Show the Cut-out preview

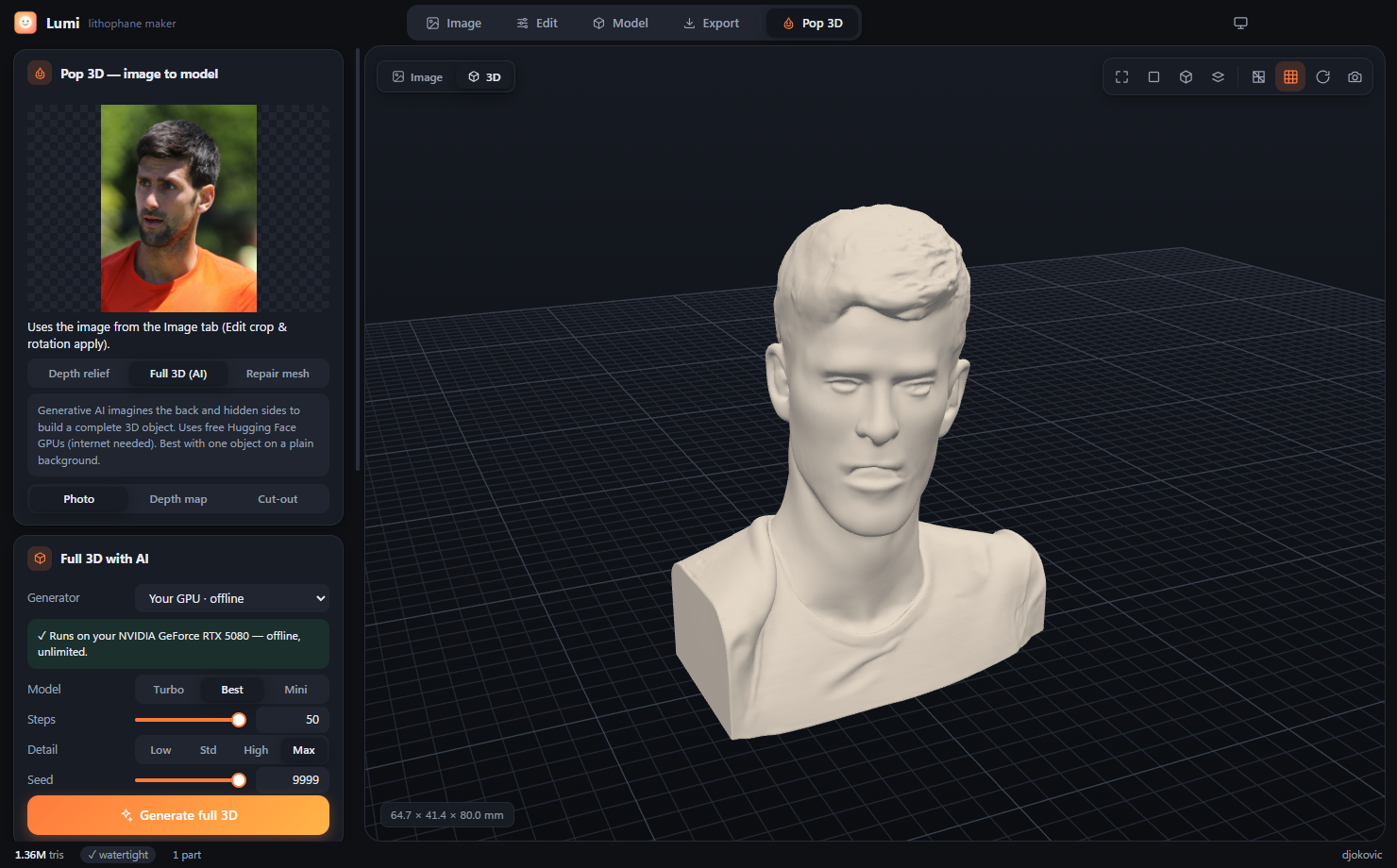click(278, 499)
